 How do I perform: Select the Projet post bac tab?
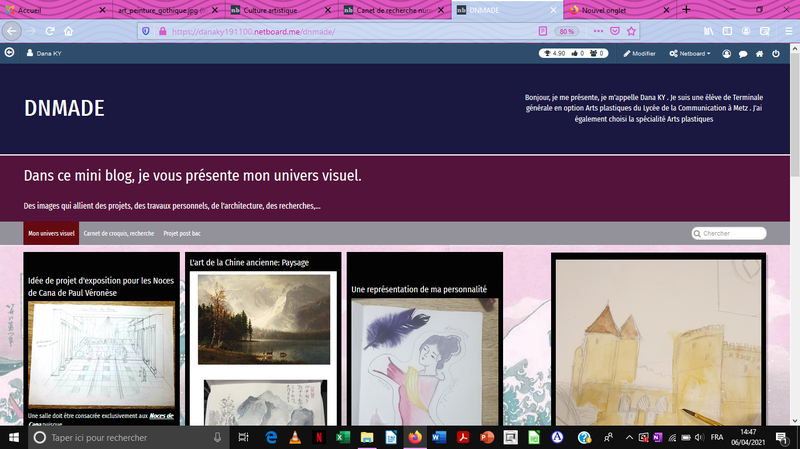coord(182,233)
